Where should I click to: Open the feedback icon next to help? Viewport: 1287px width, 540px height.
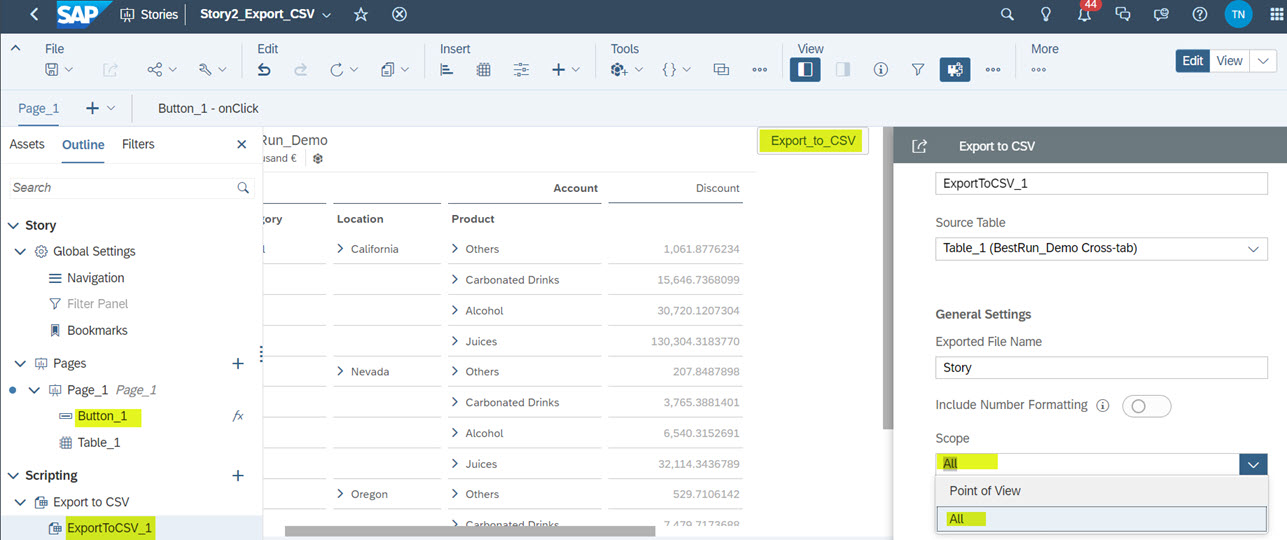point(1161,14)
